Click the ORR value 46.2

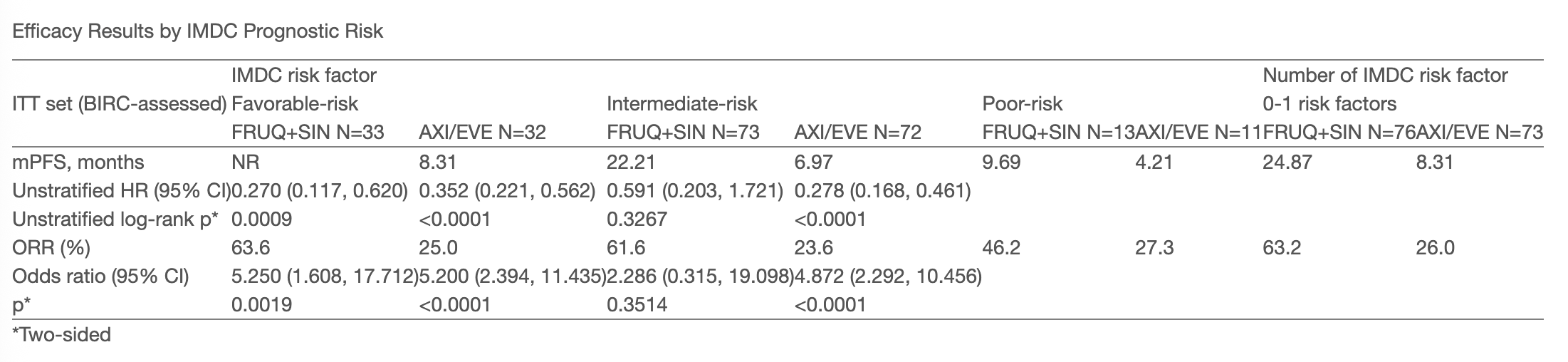pyautogui.click(x=1001, y=247)
